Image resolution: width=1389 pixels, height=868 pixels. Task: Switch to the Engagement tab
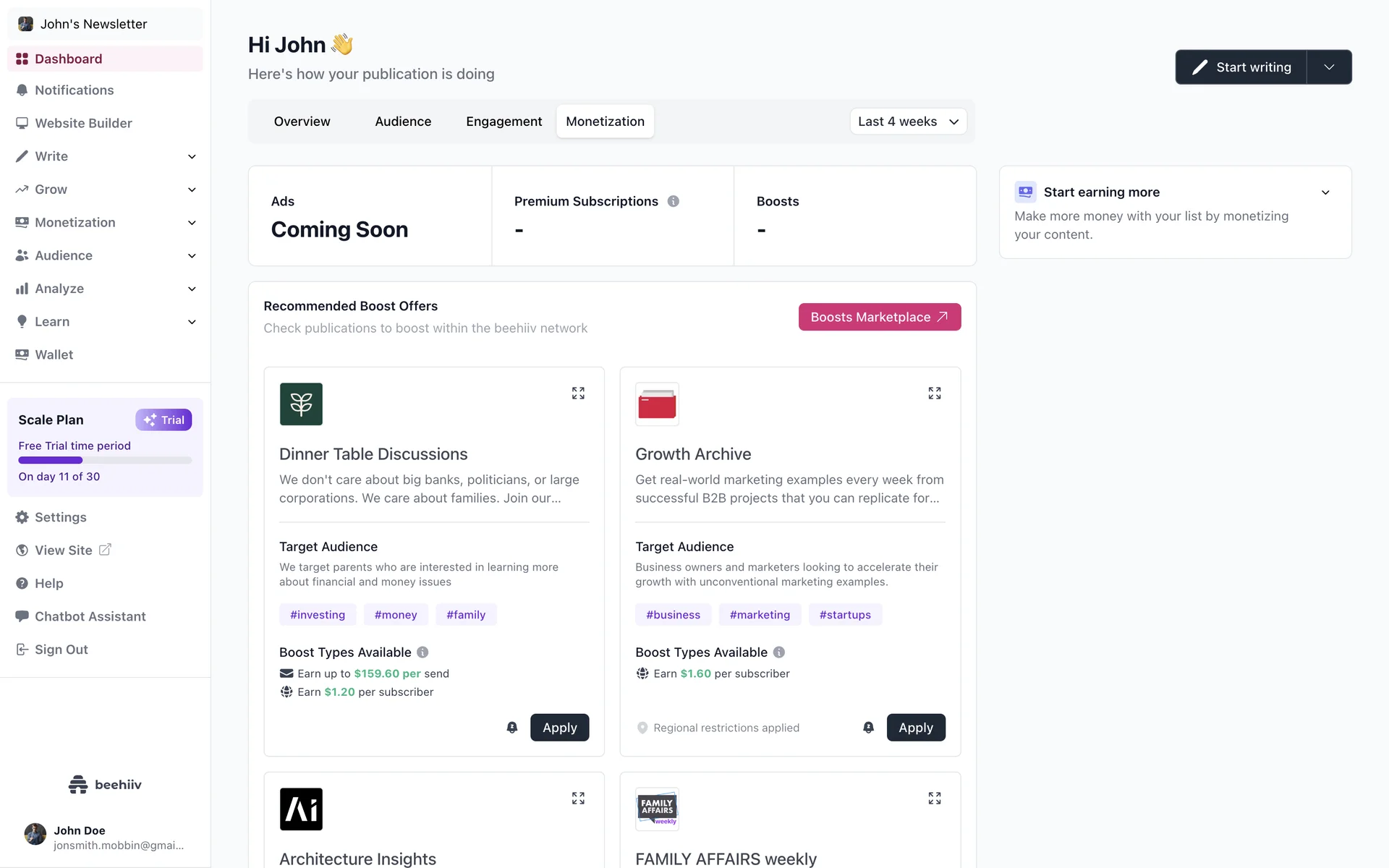tap(504, 122)
